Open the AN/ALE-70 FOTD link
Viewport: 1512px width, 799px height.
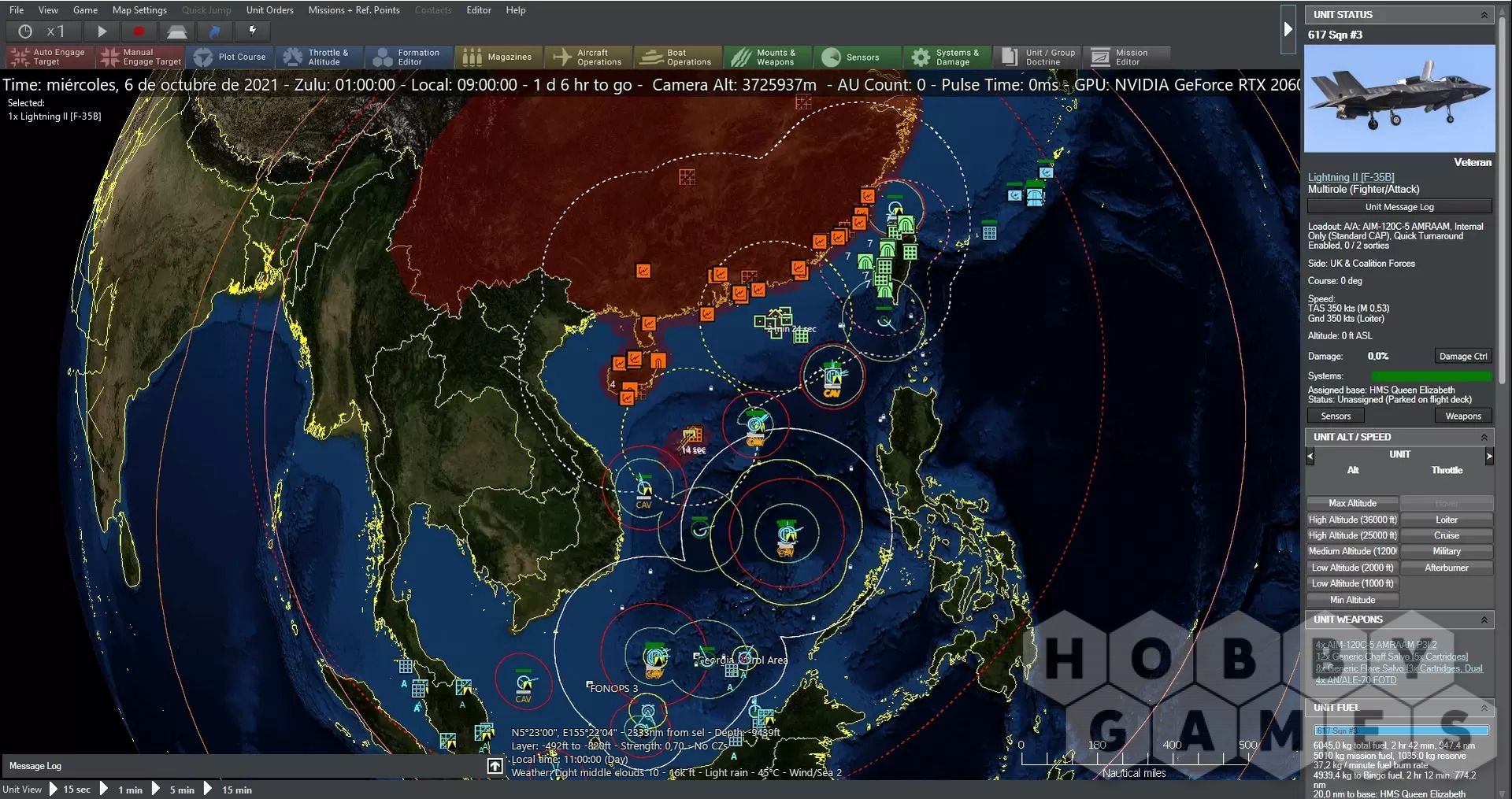coord(1355,680)
